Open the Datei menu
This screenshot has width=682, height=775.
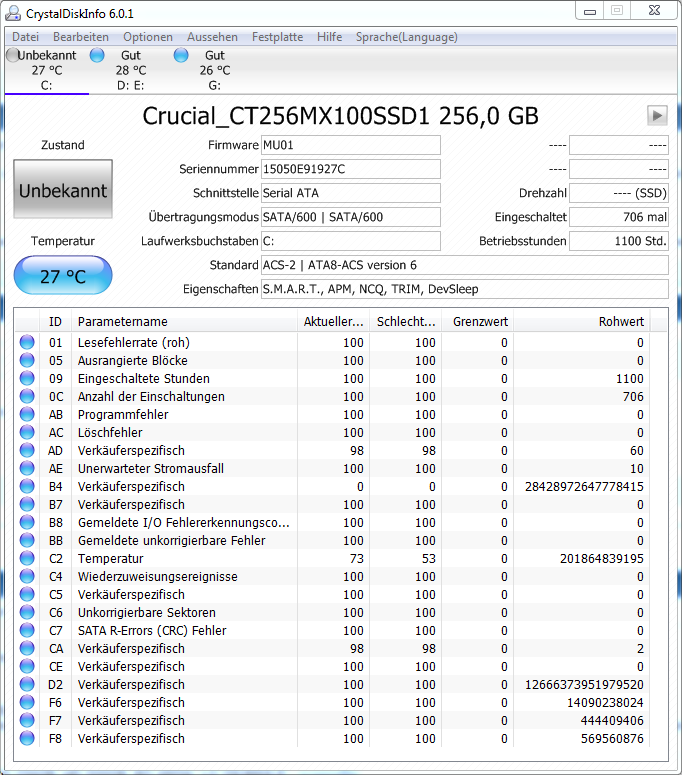[25, 37]
